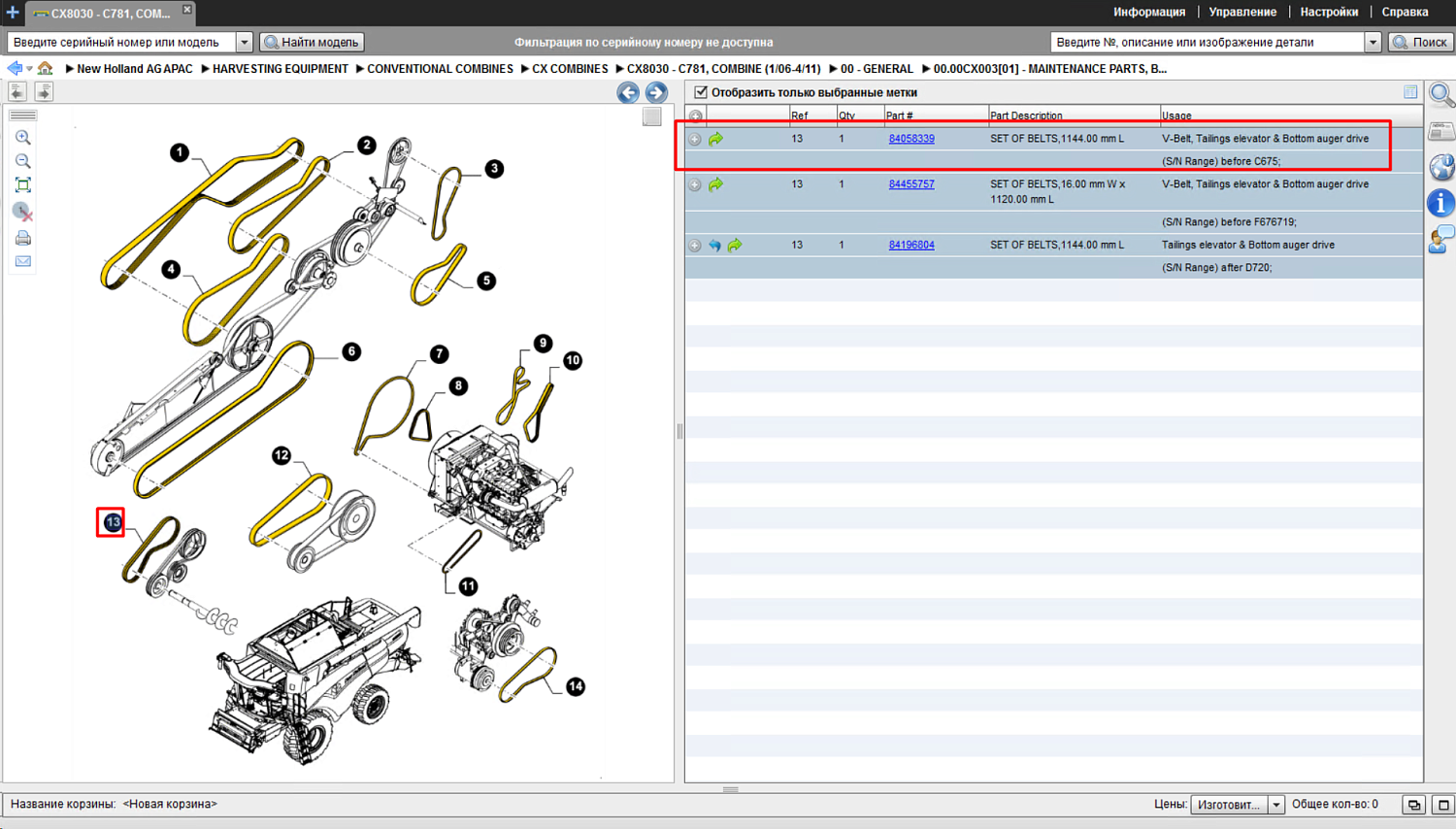This screenshot has height=829, width=1456.
Task: Open the Управление menu
Action: (1242, 13)
